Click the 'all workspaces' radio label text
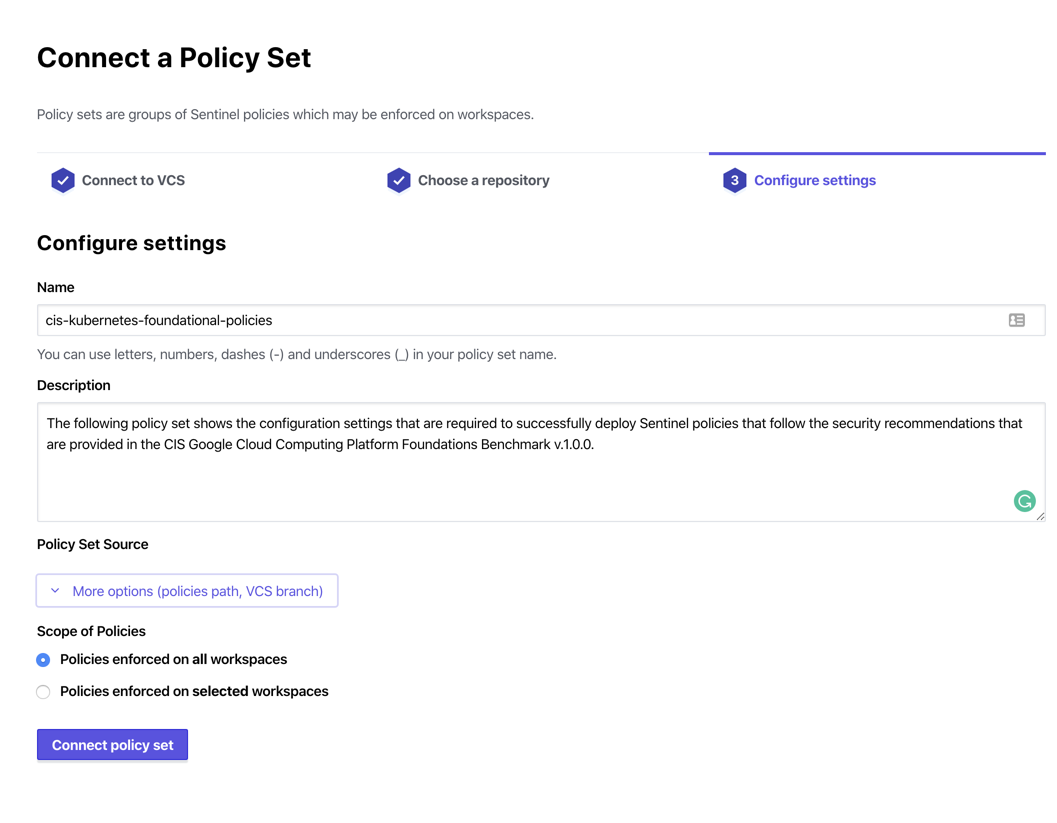Screen dimensions: 1057x823 click(173, 659)
